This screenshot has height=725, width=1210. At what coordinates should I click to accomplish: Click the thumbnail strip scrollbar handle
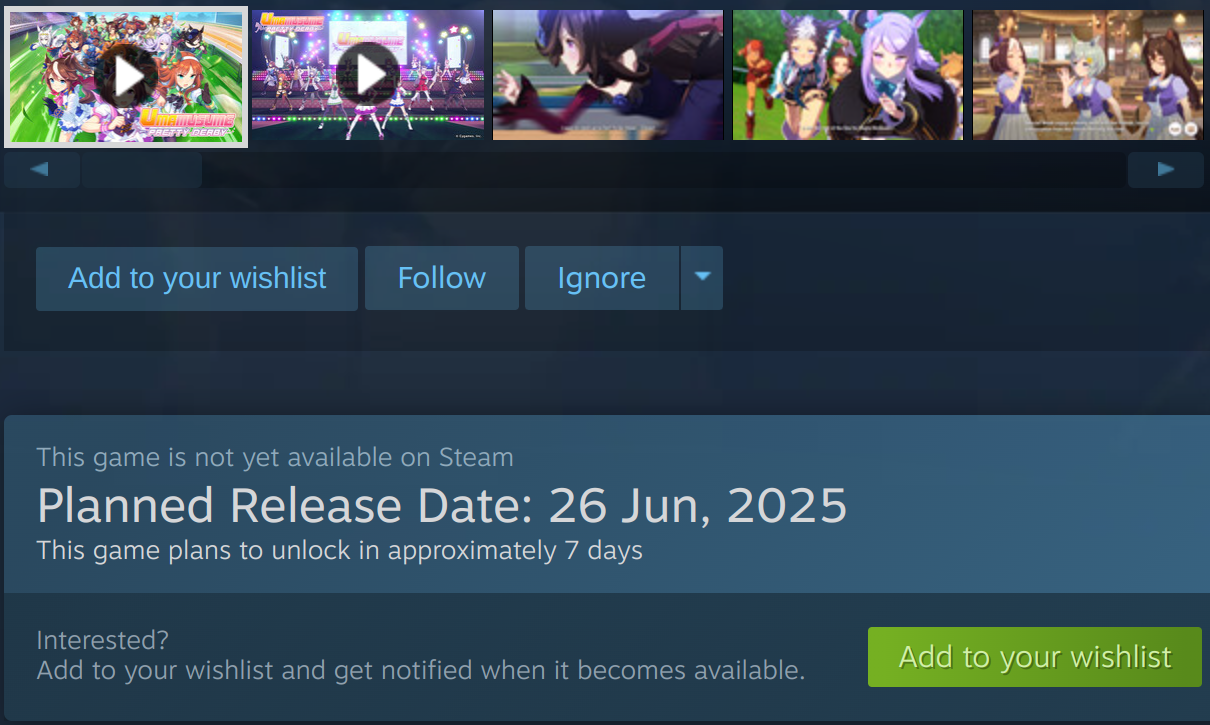pos(141,170)
